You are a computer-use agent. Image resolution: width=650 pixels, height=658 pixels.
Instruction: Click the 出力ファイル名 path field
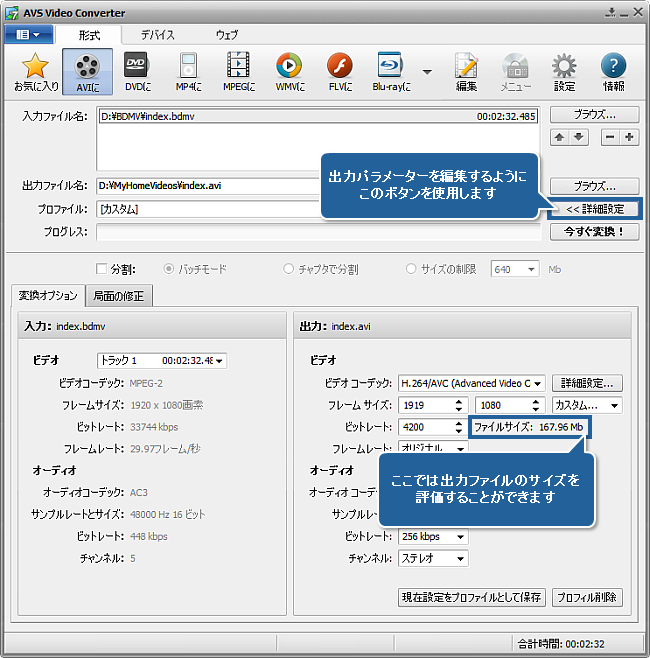point(210,186)
